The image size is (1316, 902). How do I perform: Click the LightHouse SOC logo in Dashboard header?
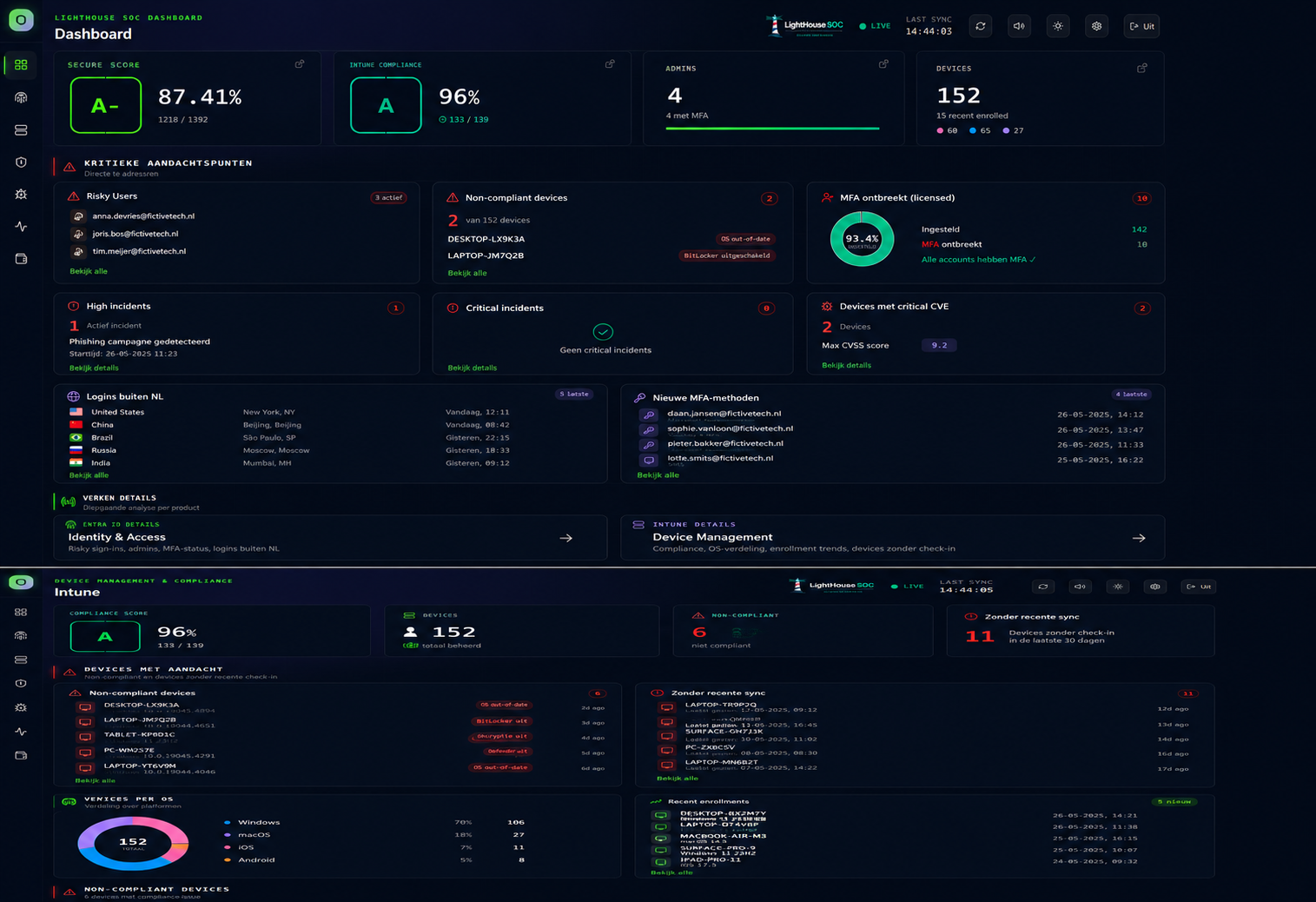pyautogui.click(x=805, y=25)
